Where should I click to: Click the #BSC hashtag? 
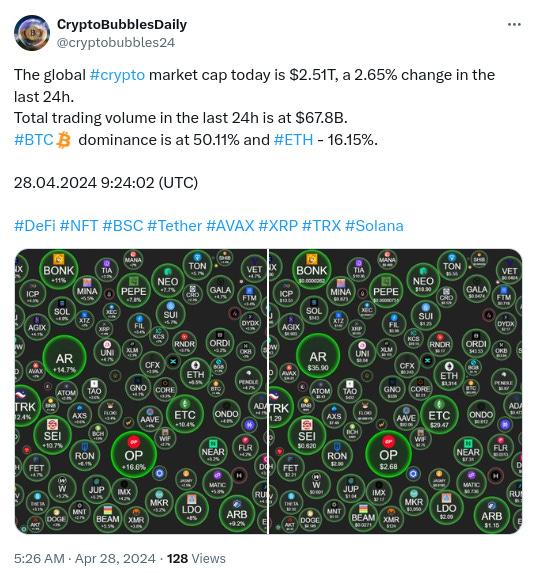click(x=123, y=226)
